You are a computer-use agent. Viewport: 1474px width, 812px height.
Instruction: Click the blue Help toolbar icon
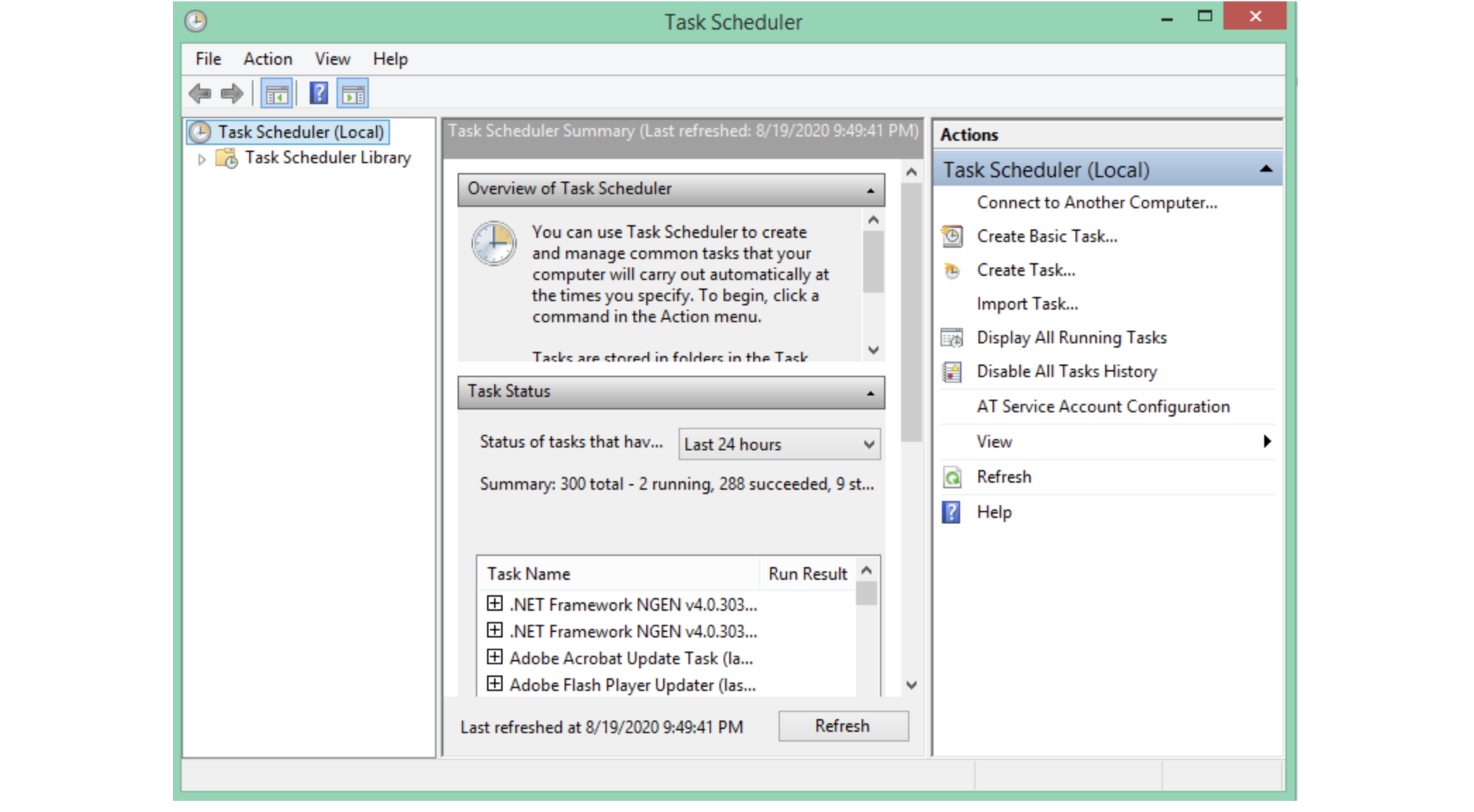coord(318,94)
